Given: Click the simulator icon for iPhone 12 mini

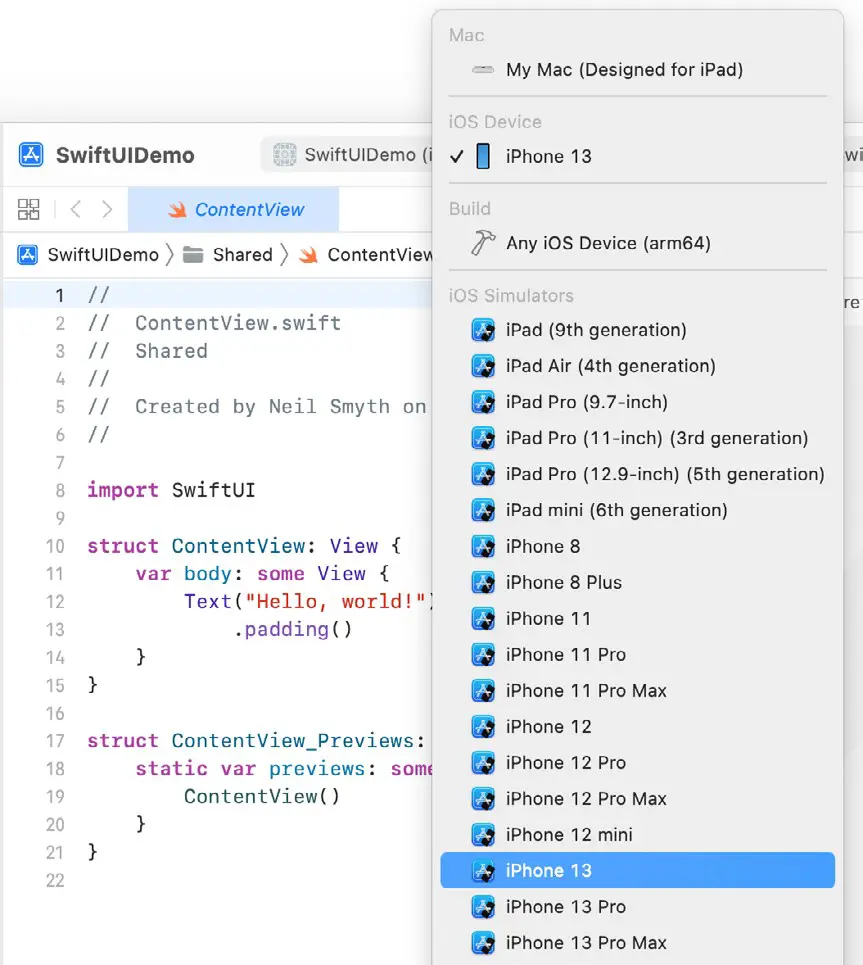Looking at the screenshot, I should click(483, 835).
